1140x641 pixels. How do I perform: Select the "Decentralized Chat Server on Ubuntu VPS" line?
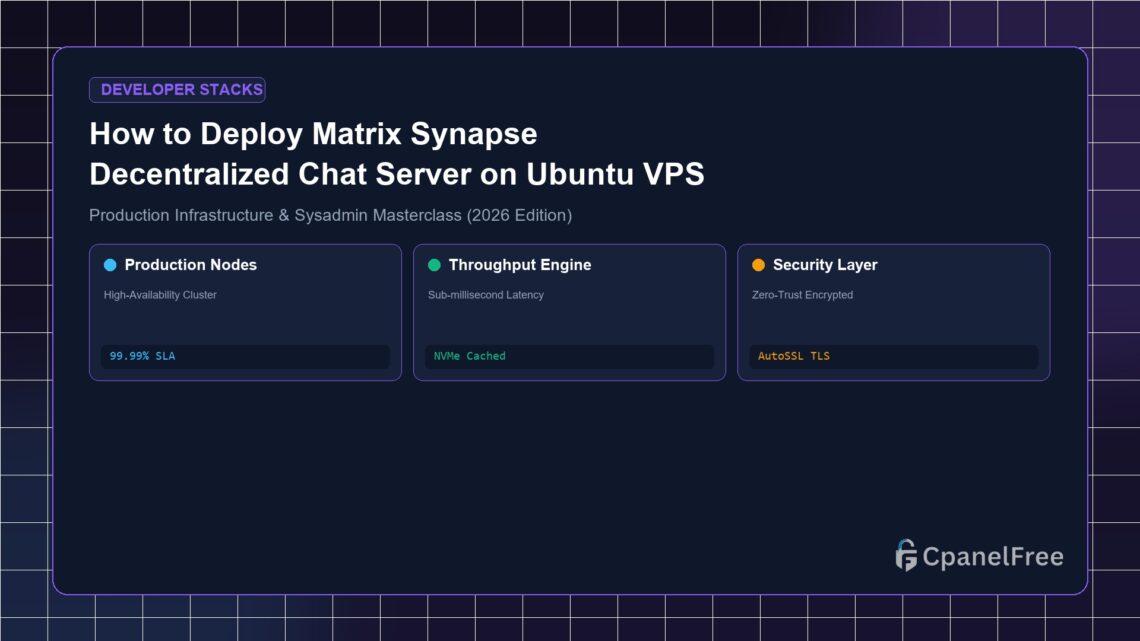coord(397,174)
